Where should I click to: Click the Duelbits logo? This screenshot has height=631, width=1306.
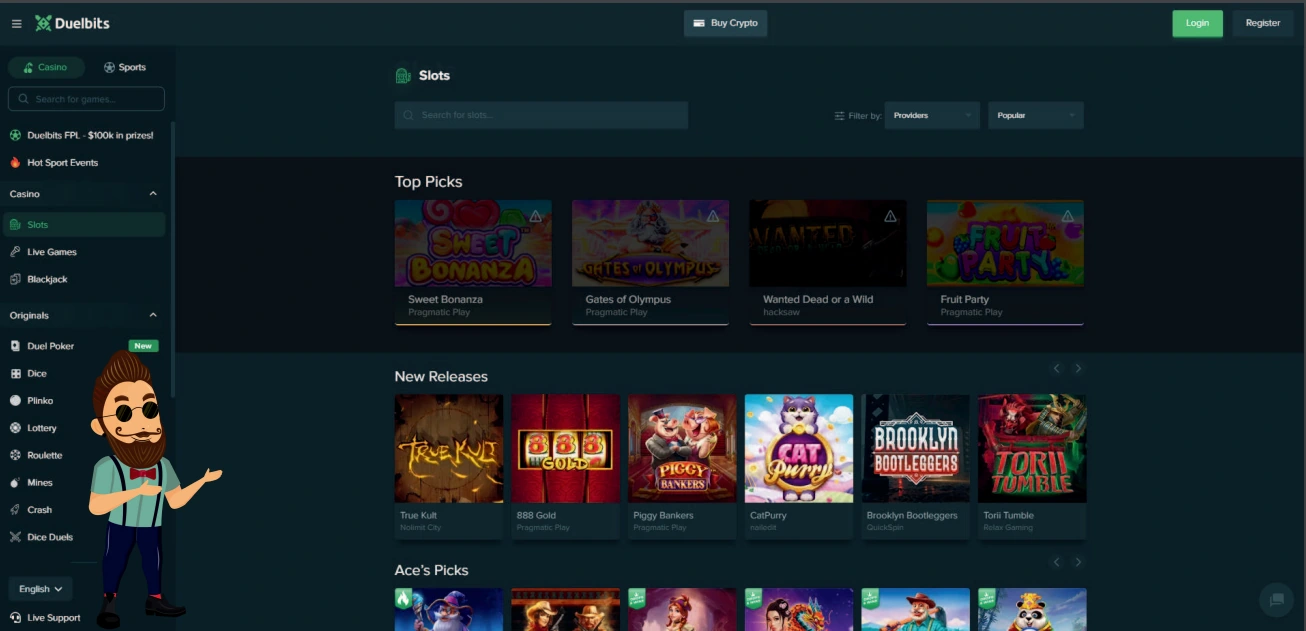(72, 23)
